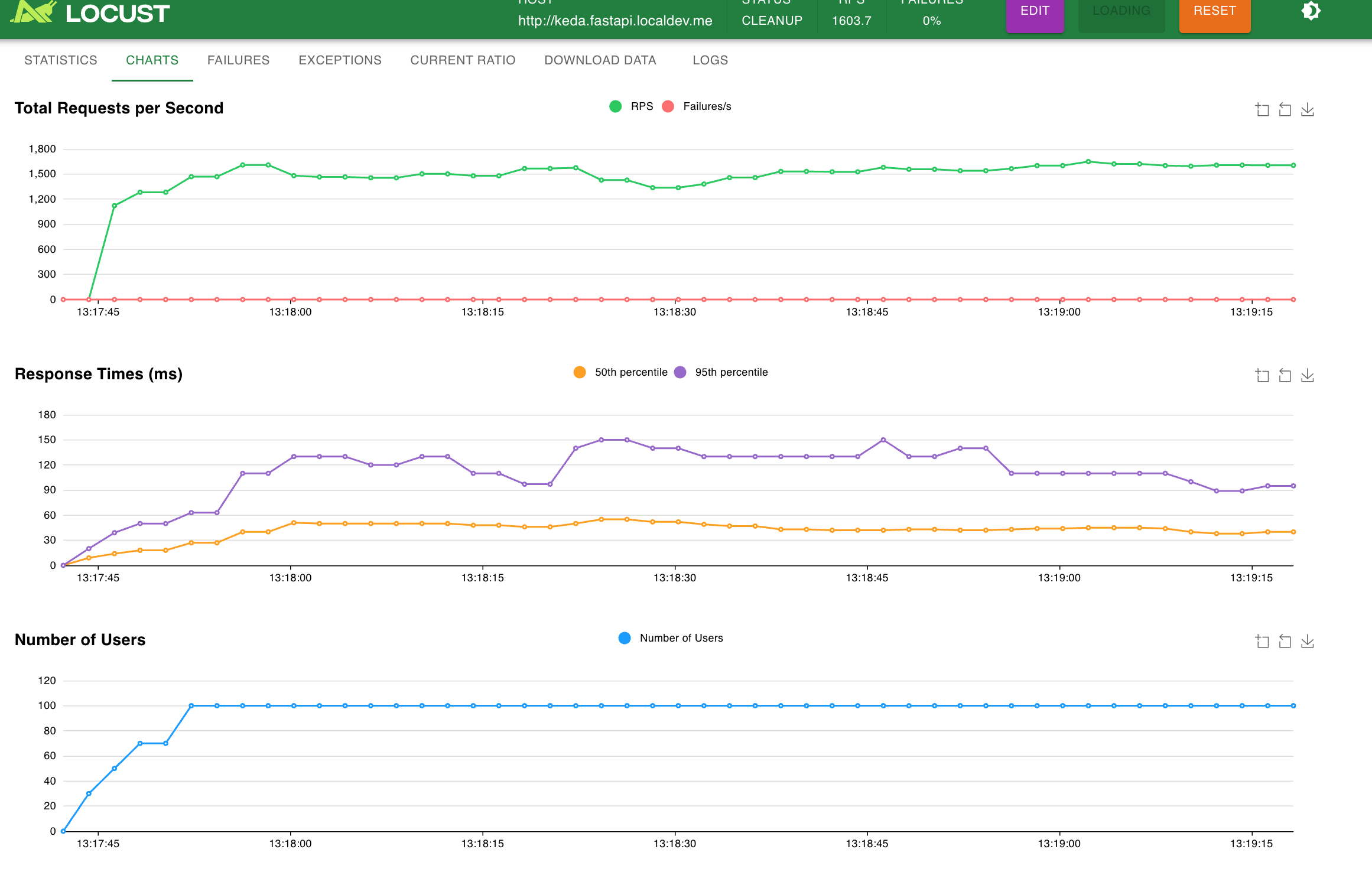Toggle the dark mode theme icon
1372x872 pixels.
pos(1311,11)
